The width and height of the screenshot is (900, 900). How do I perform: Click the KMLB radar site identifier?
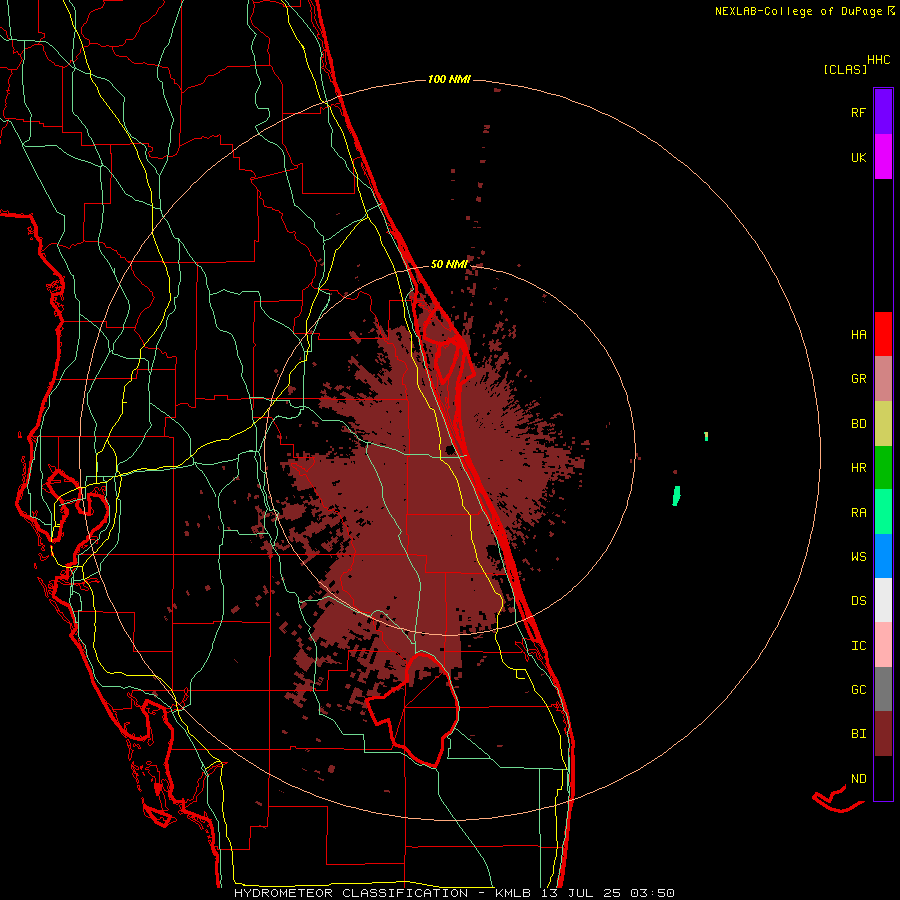[x=515, y=893]
